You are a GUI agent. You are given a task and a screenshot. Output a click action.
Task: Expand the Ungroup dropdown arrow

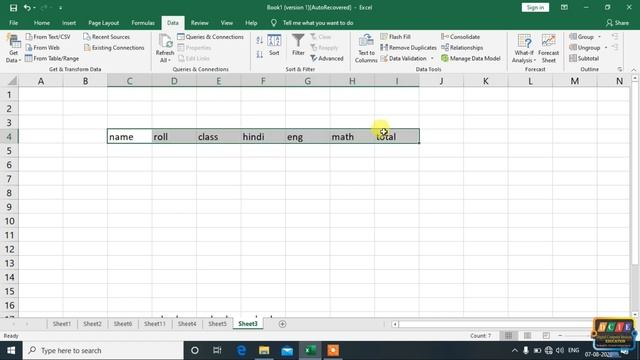tap(606, 48)
